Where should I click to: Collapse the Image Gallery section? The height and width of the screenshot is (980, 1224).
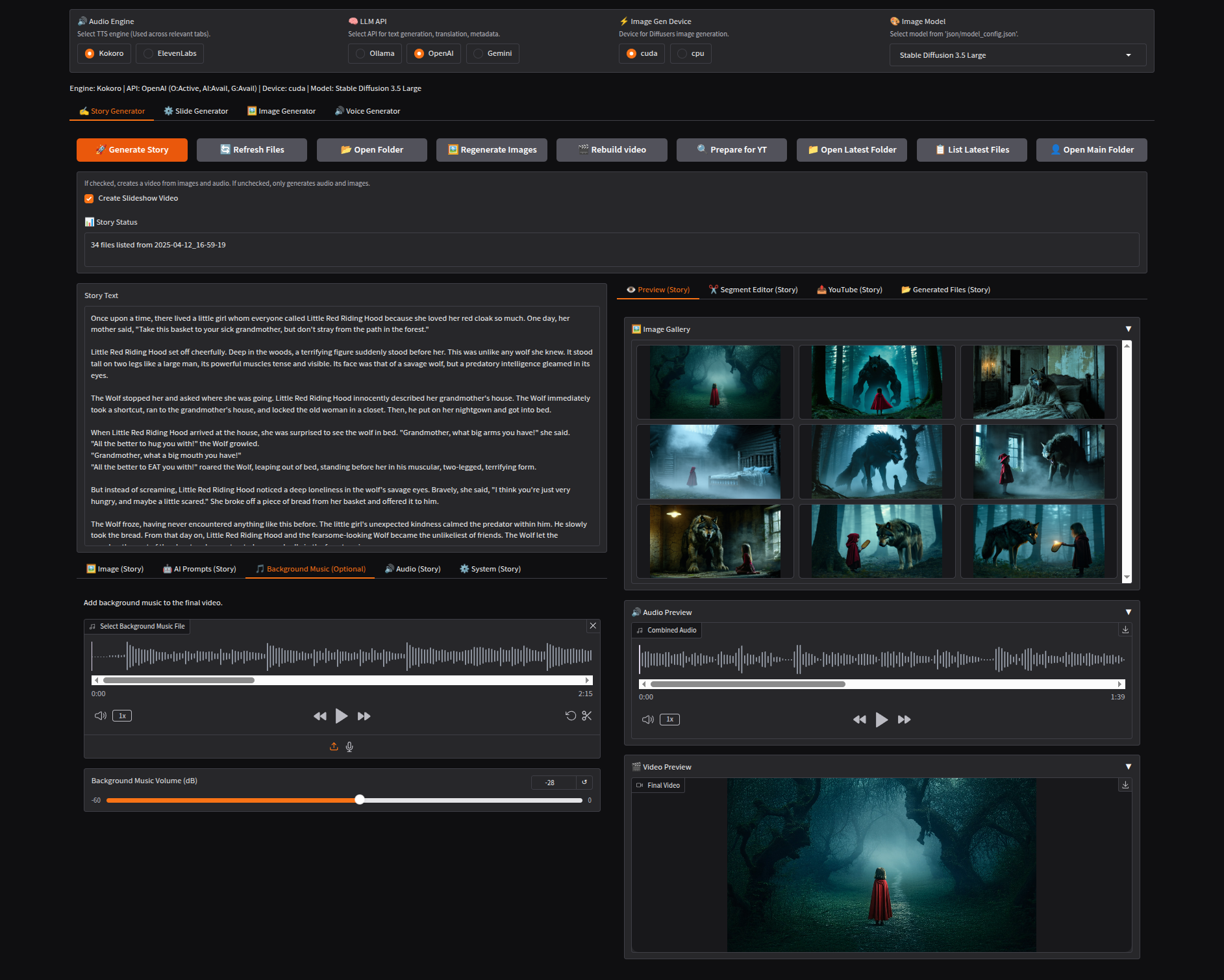coord(1129,329)
